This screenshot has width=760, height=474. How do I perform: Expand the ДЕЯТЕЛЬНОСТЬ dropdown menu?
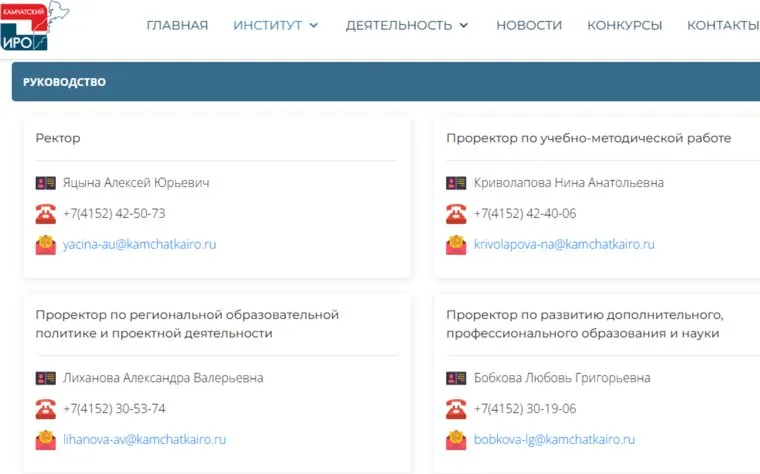tap(407, 25)
